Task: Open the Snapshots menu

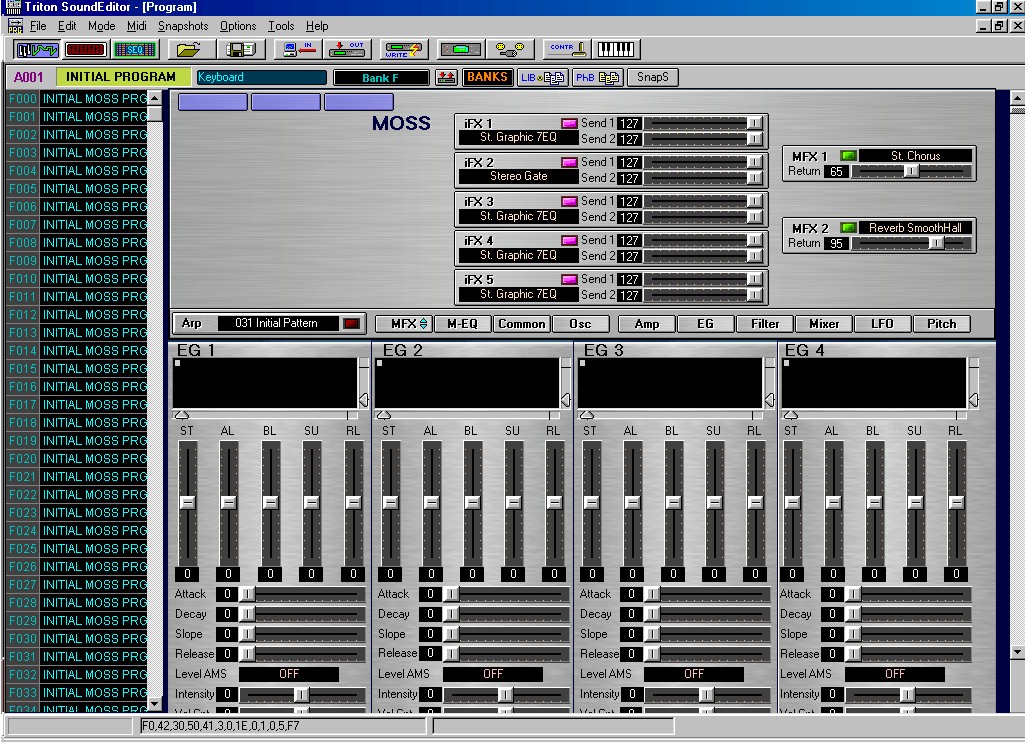Action: [x=183, y=26]
